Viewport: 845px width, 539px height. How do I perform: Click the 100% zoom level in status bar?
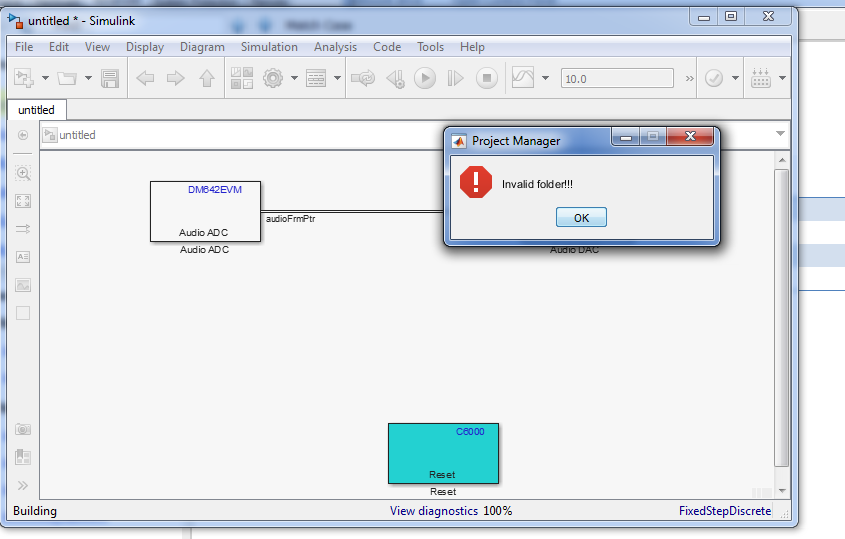[497, 510]
